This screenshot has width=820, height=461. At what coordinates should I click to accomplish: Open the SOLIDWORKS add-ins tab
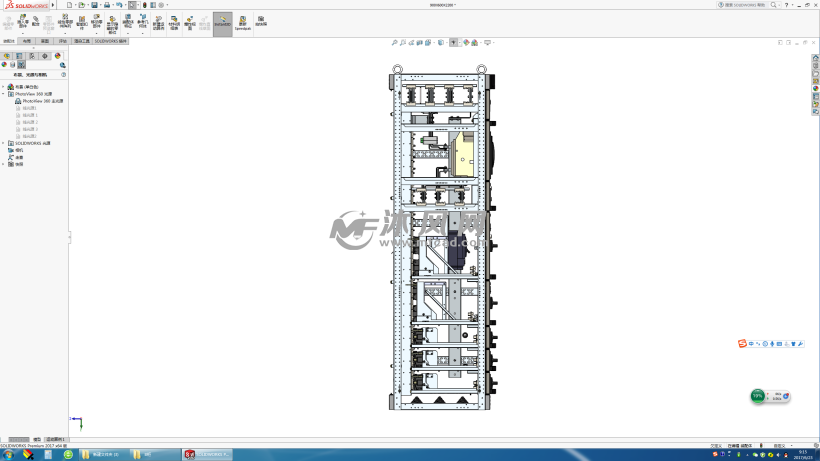[x=110, y=41]
